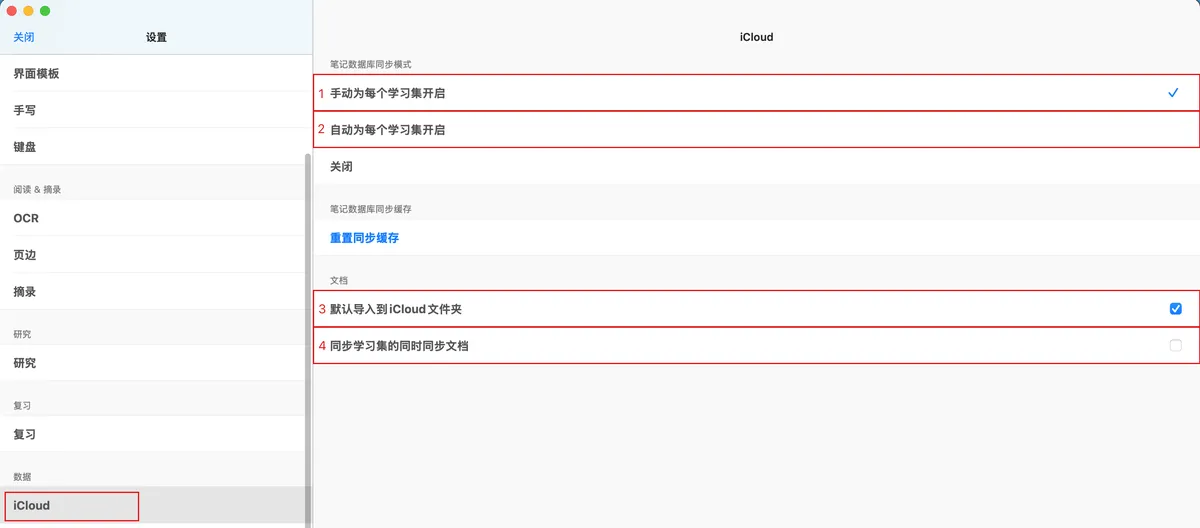
Task: Click the yellow minimize window button
Action: coord(28,10)
